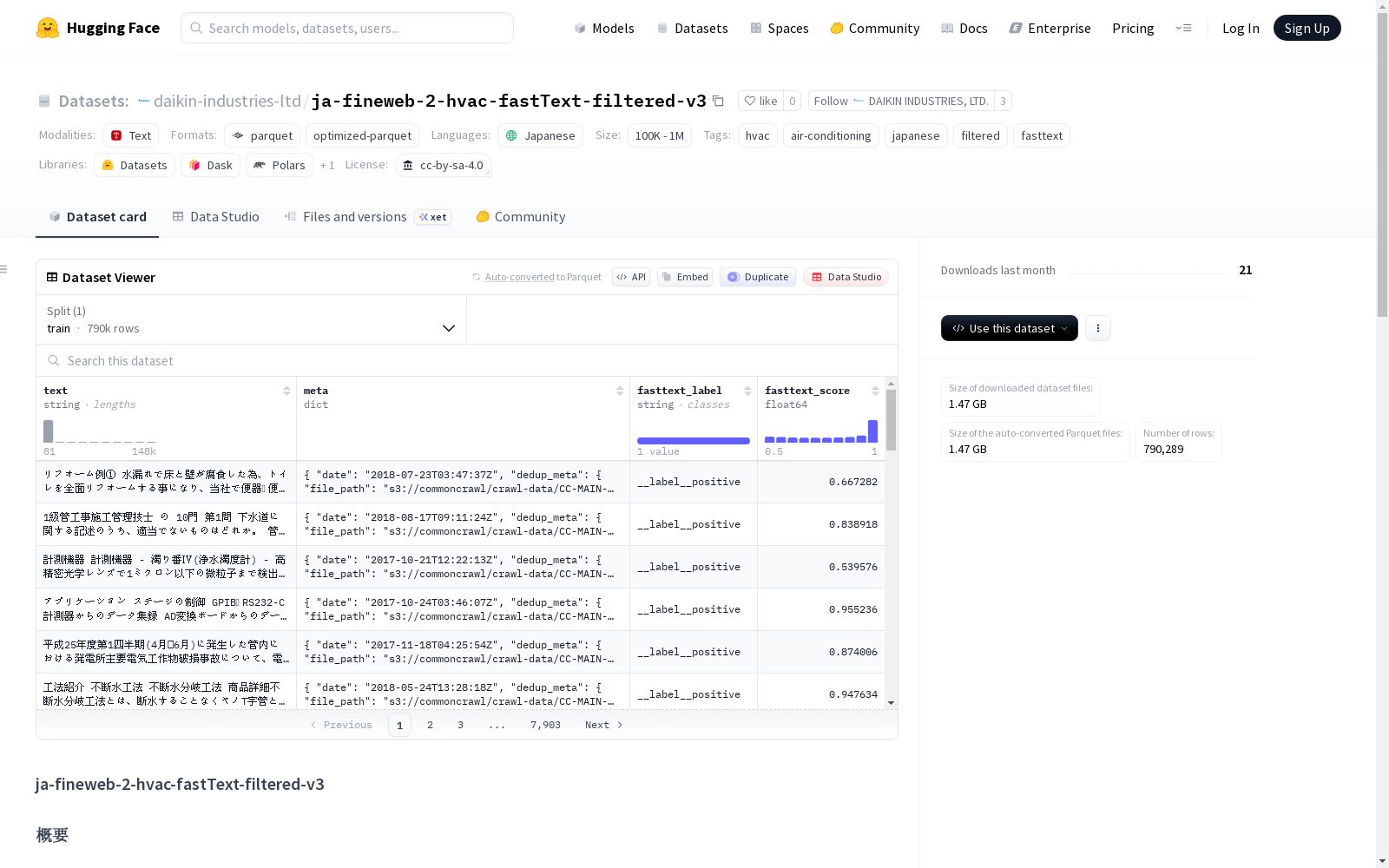Click the Embed button
Image resolution: width=1389 pixels, height=868 pixels.
(685, 277)
